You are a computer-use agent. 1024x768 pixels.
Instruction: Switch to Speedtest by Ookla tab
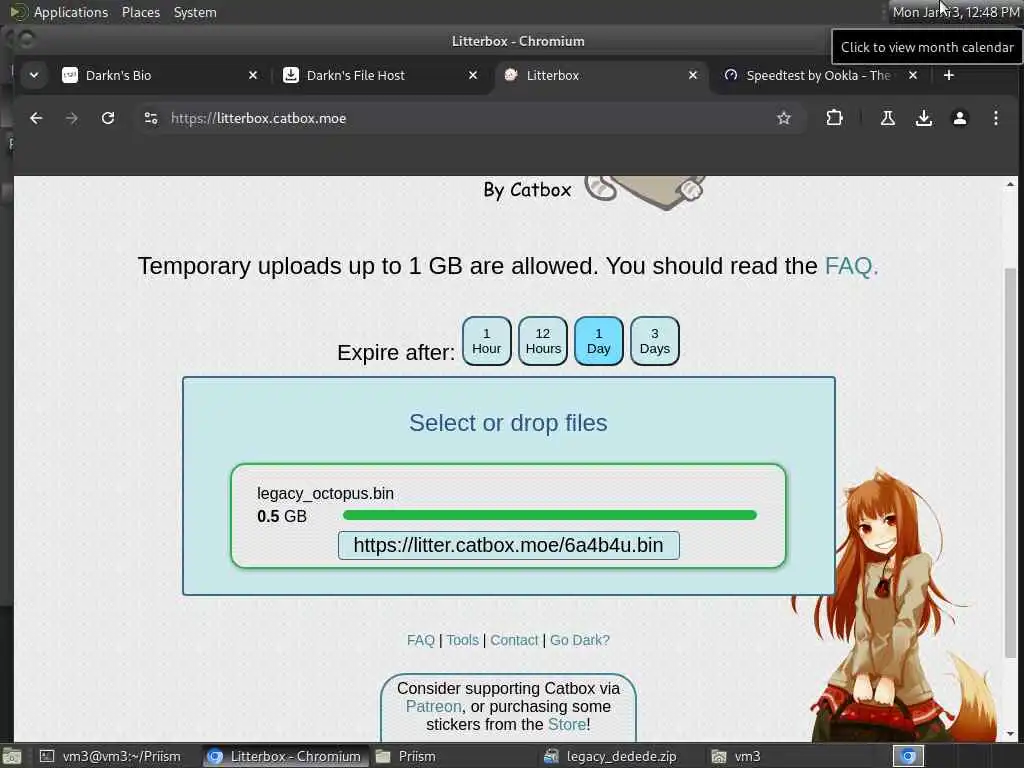click(x=820, y=75)
